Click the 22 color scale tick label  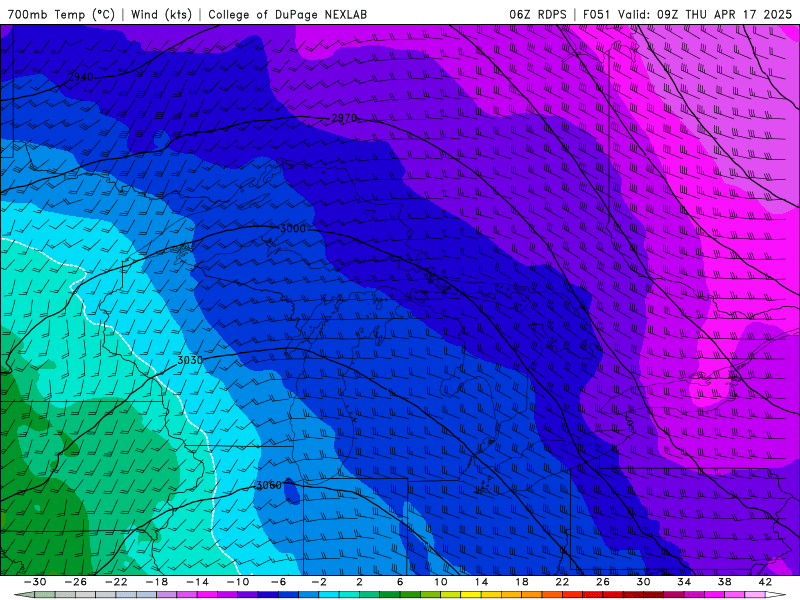[562, 582]
